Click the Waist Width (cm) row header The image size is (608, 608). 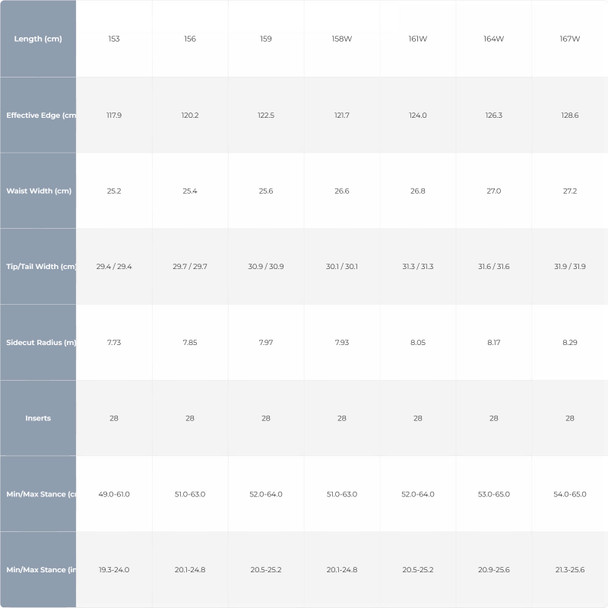point(38,191)
